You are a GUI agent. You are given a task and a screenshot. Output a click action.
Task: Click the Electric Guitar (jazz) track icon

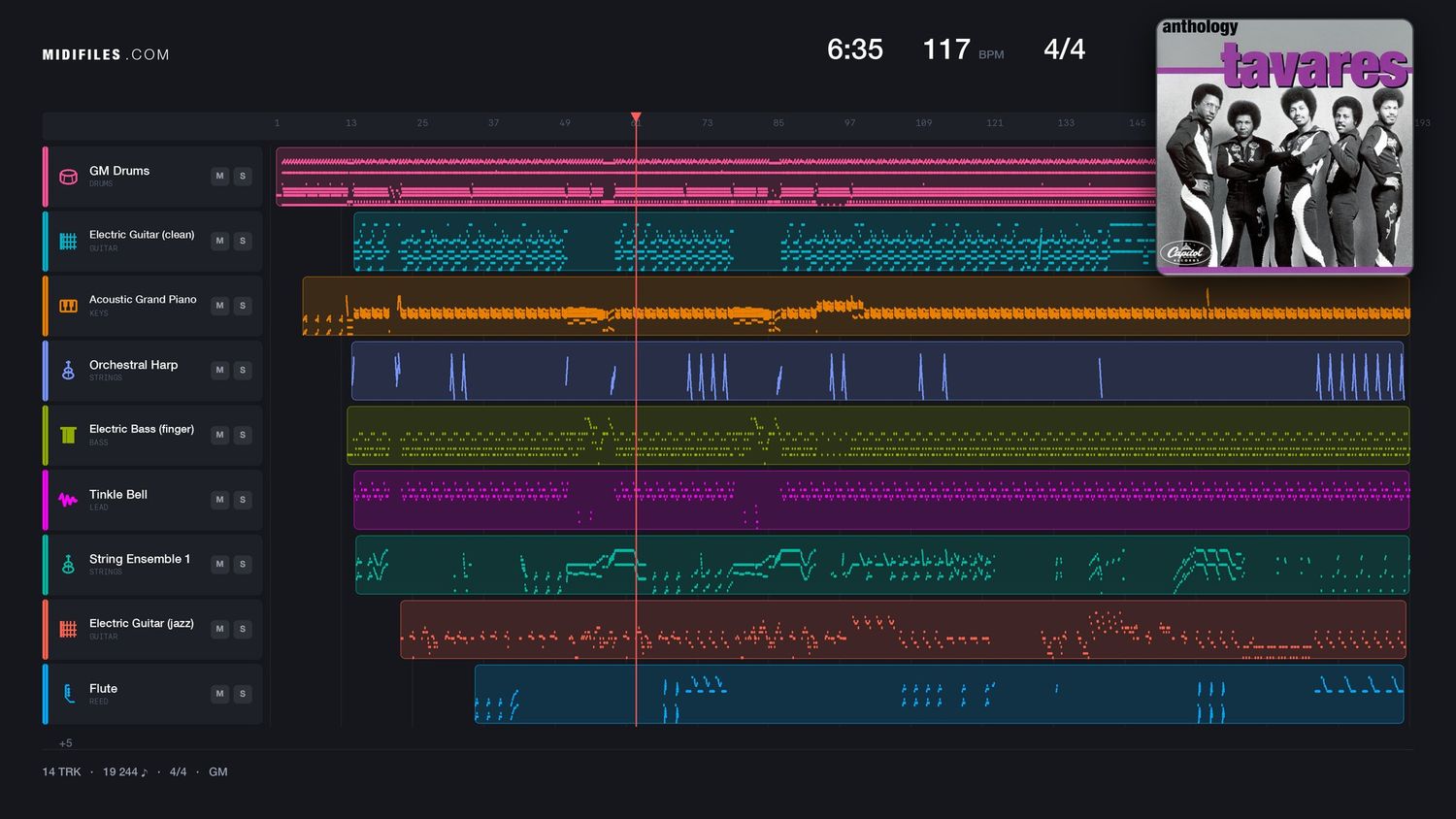click(x=68, y=629)
